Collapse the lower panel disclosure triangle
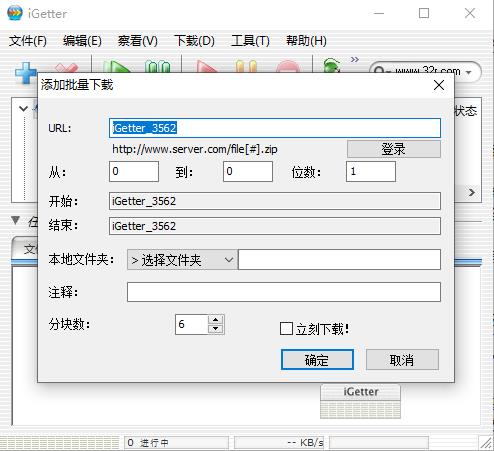This screenshot has height=451, width=494. (x=15, y=220)
